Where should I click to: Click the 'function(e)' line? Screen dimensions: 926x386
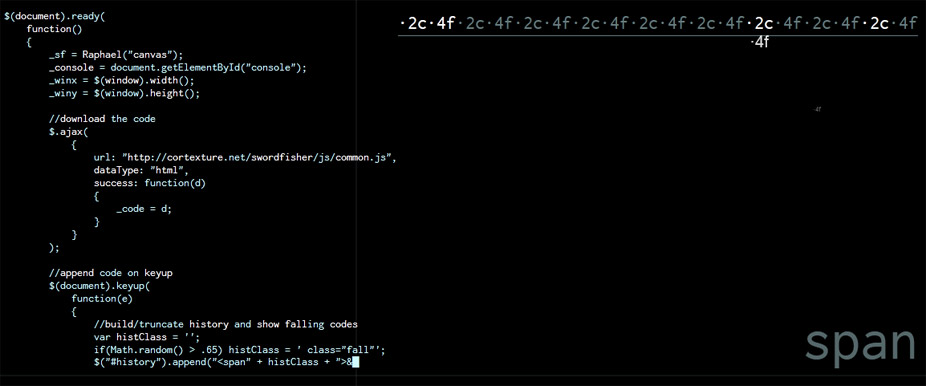(102, 299)
